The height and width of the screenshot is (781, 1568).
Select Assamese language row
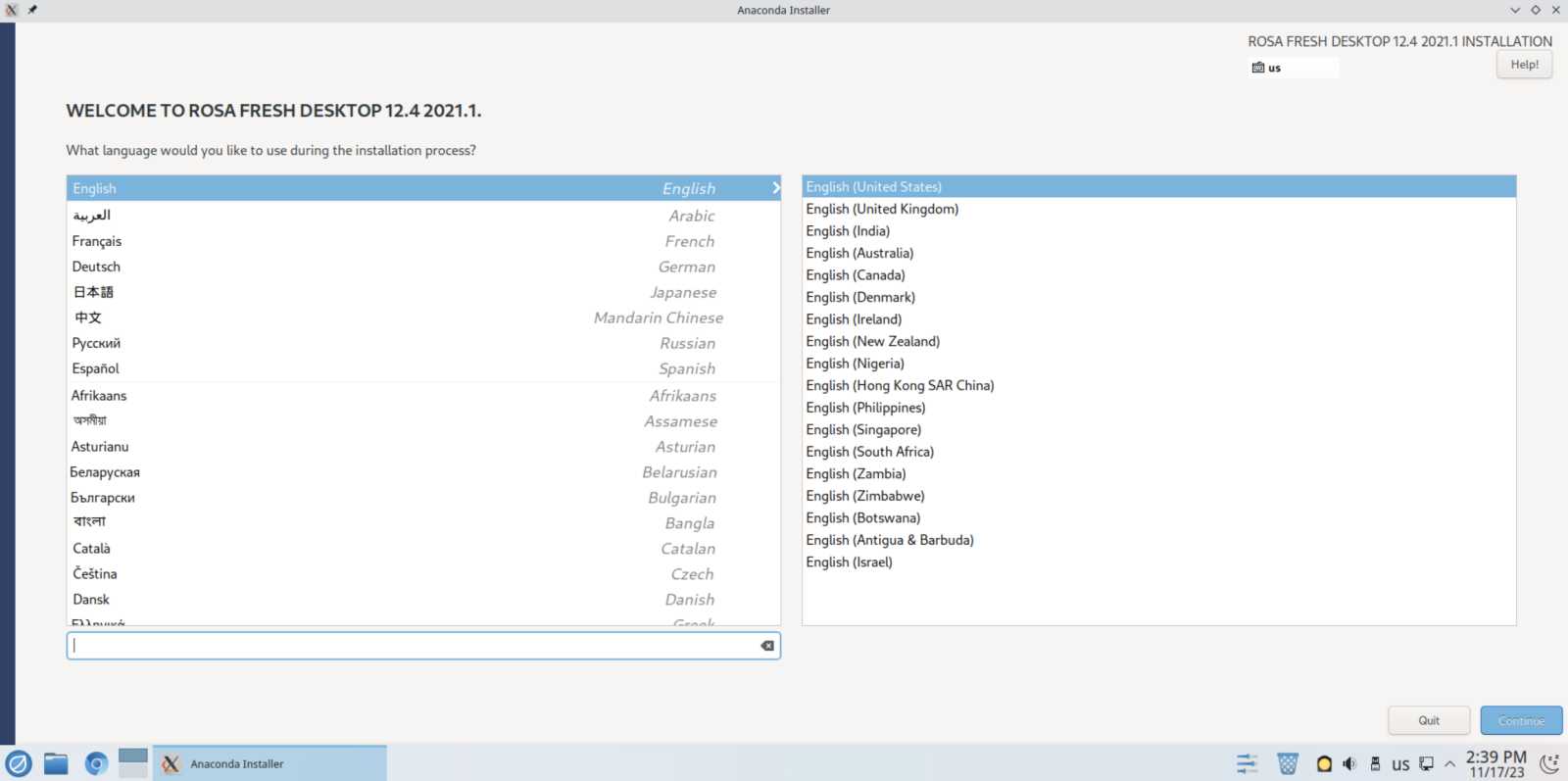(x=423, y=421)
